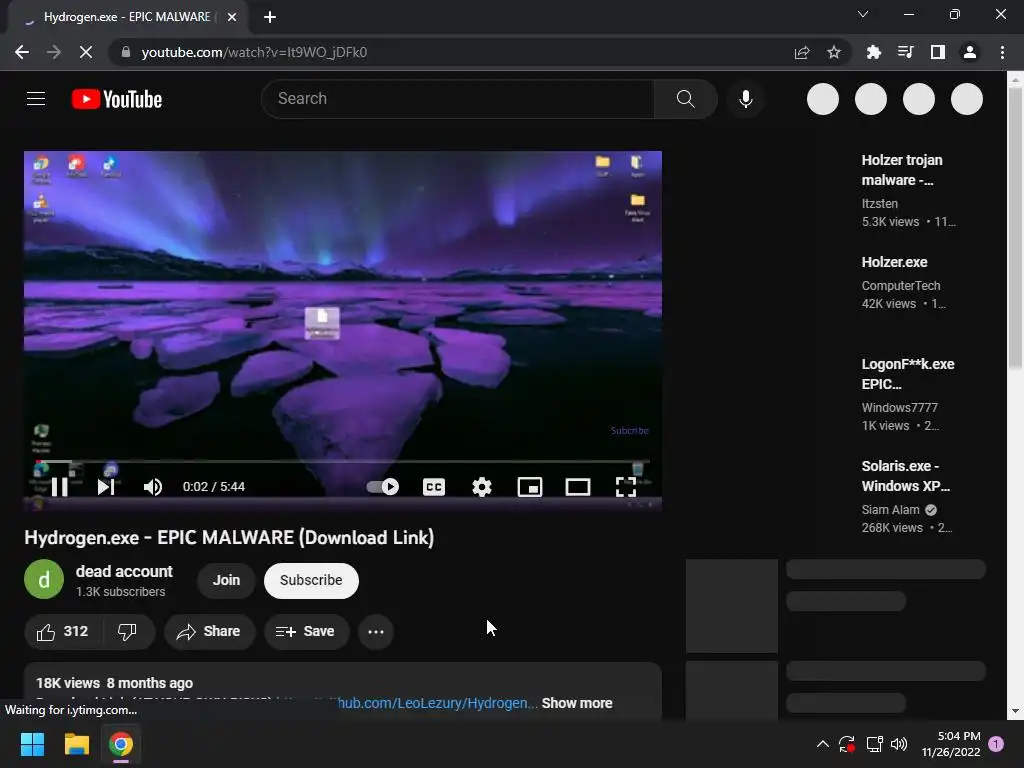This screenshot has width=1024, height=768.
Task: Seek on the video progress bar
Action: pos(342,461)
